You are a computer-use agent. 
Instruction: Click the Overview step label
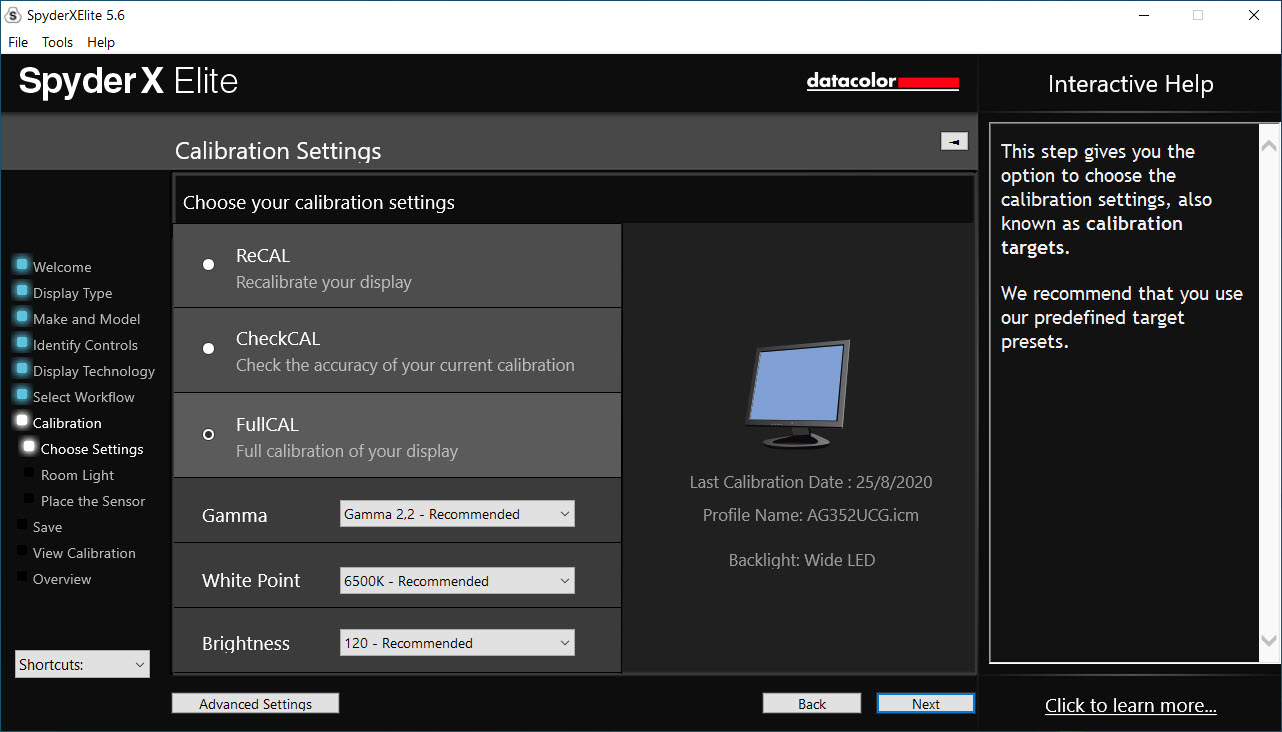(x=62, y=579)
